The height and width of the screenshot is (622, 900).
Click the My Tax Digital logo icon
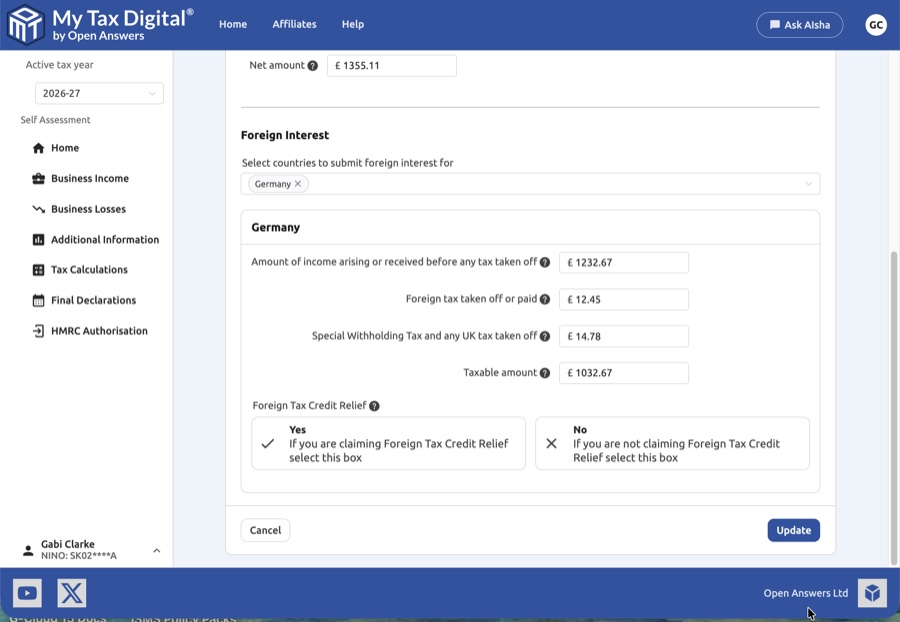coord(26,25)
